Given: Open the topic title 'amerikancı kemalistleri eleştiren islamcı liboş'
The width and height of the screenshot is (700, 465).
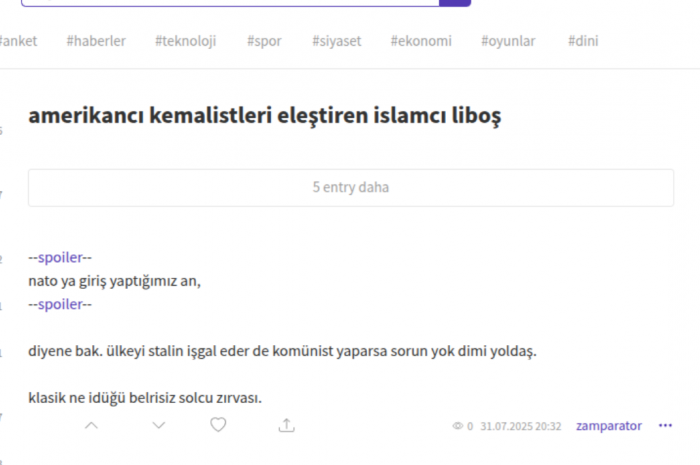Looking at the screenshot, I should point(265,116).
